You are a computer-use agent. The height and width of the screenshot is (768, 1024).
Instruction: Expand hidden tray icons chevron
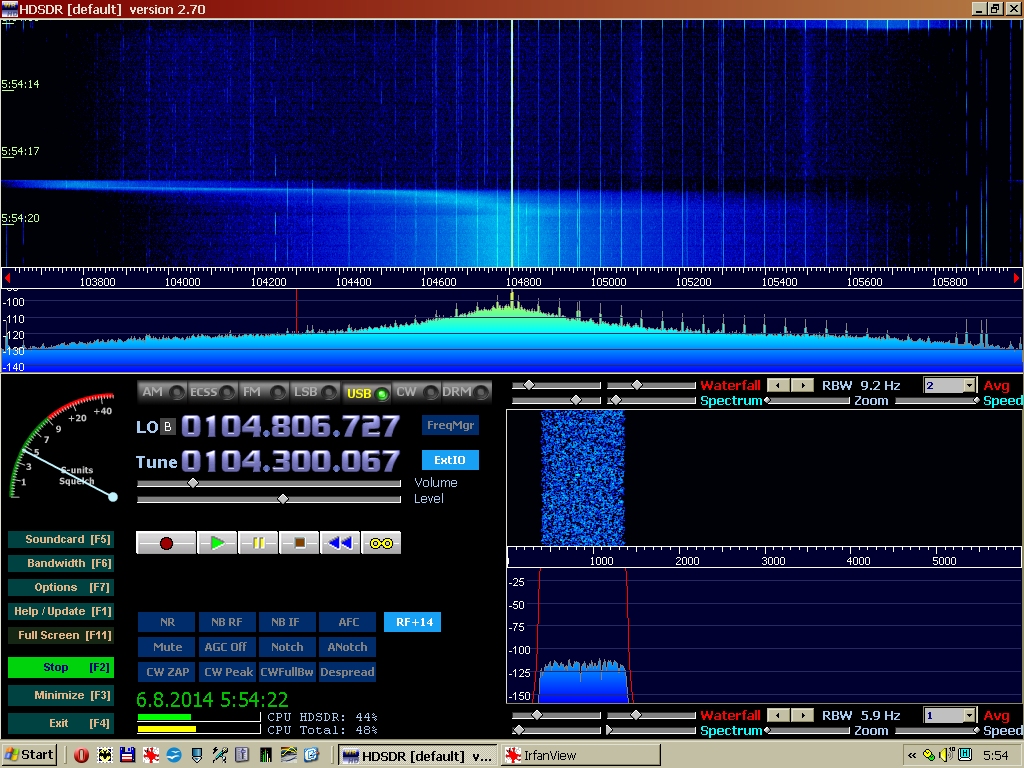[x=912, y=756]
